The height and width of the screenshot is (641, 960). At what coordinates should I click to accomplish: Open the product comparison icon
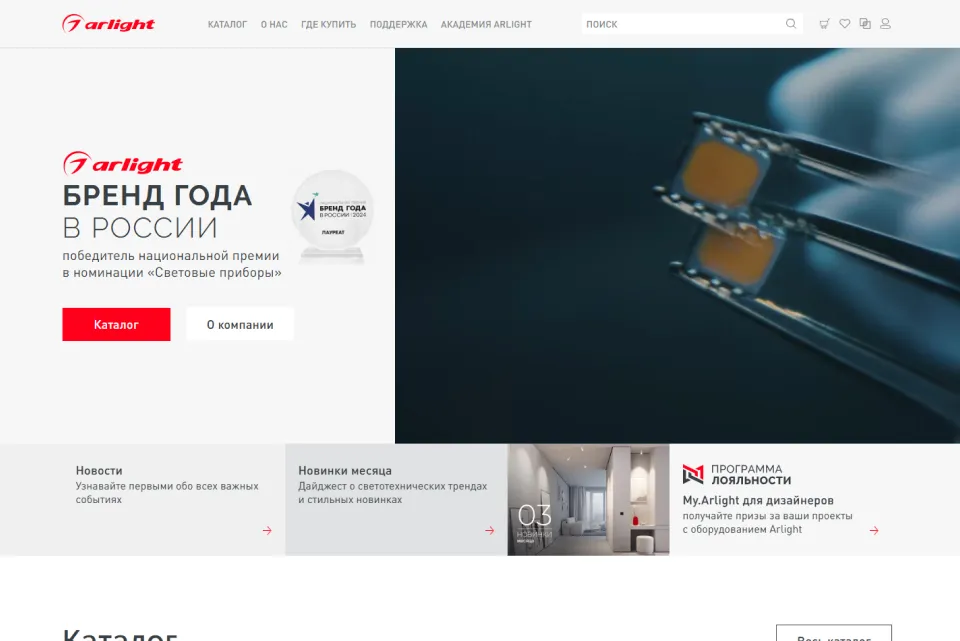pos(865,24)
